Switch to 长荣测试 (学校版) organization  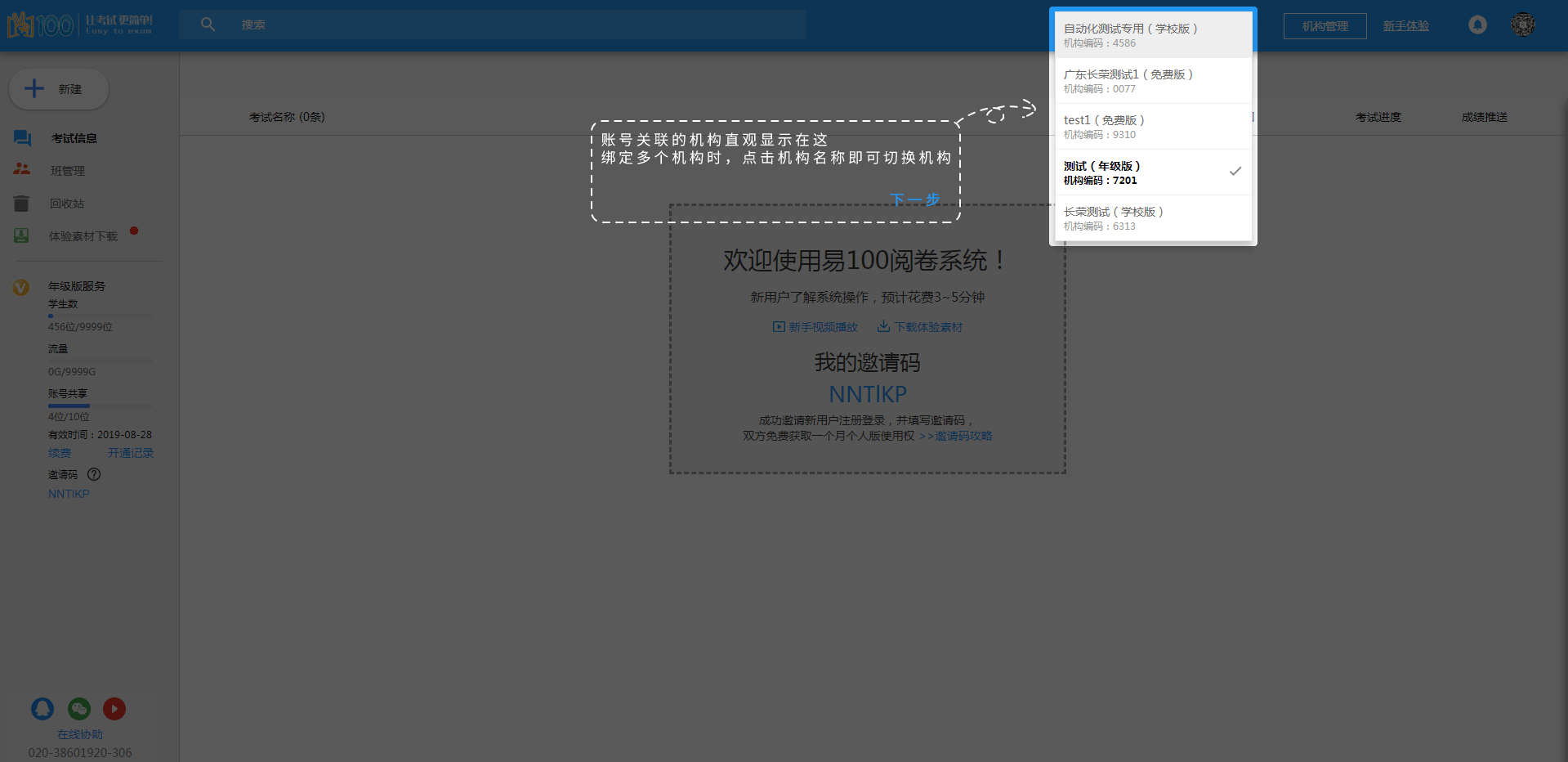pos(1152,218)
